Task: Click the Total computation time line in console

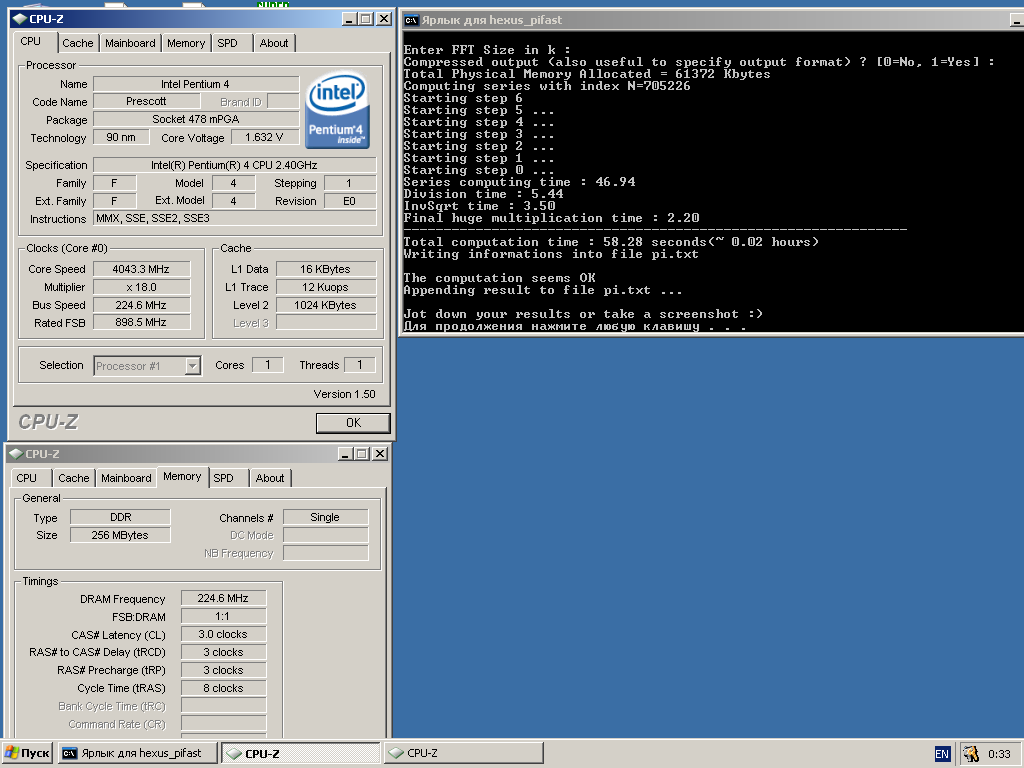Action: point(611,242)
